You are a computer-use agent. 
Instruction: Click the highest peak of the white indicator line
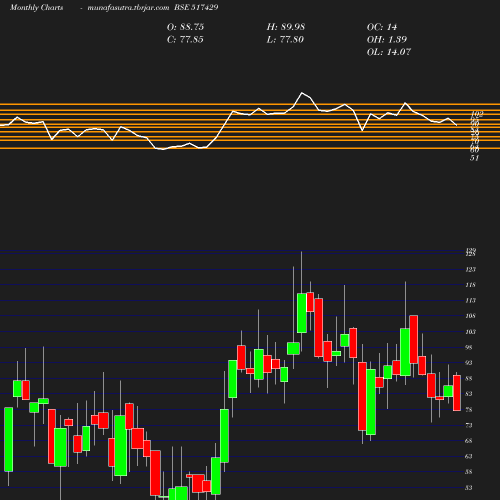(302, 93)
